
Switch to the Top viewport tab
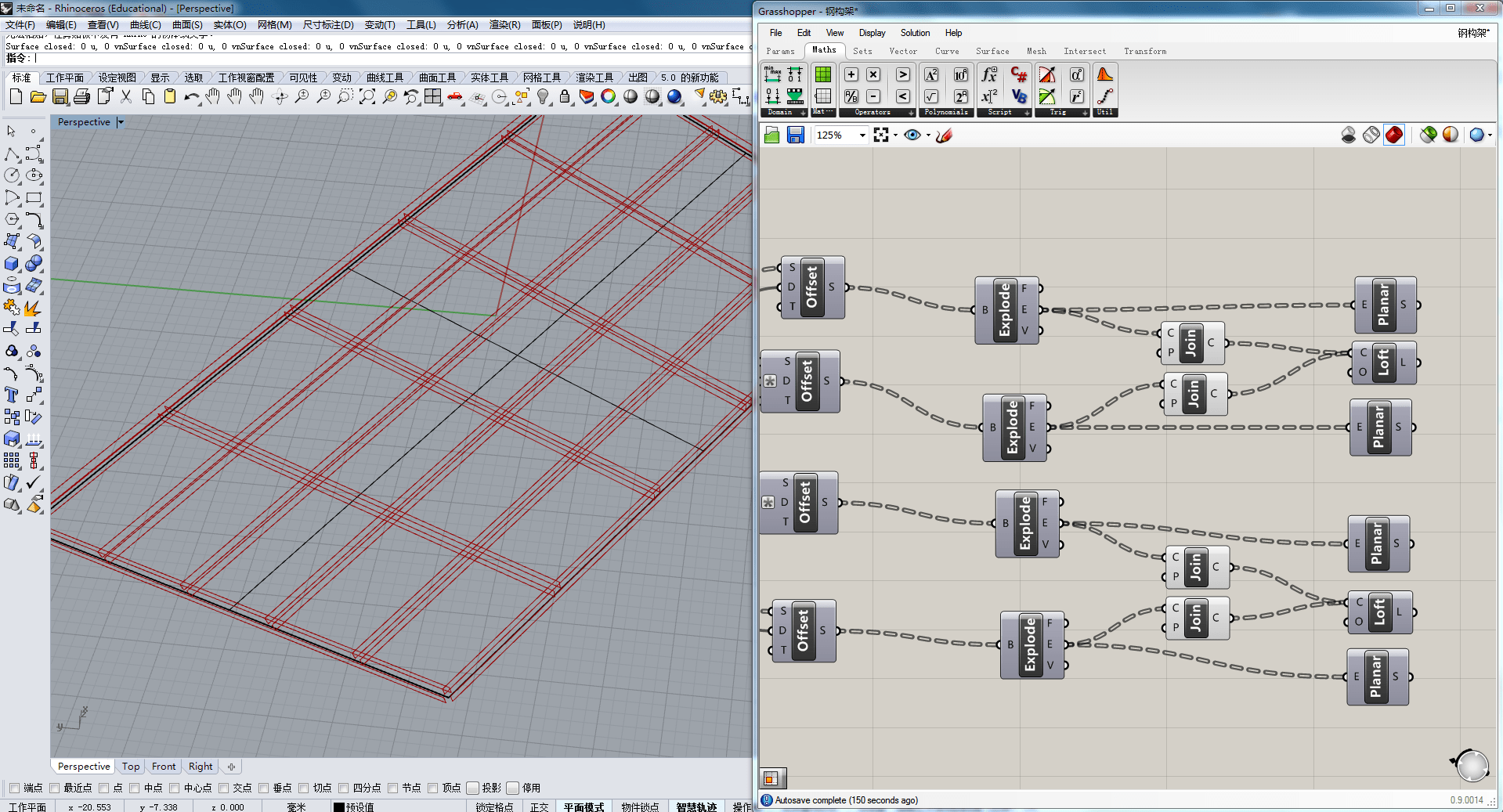coord(131,767)
